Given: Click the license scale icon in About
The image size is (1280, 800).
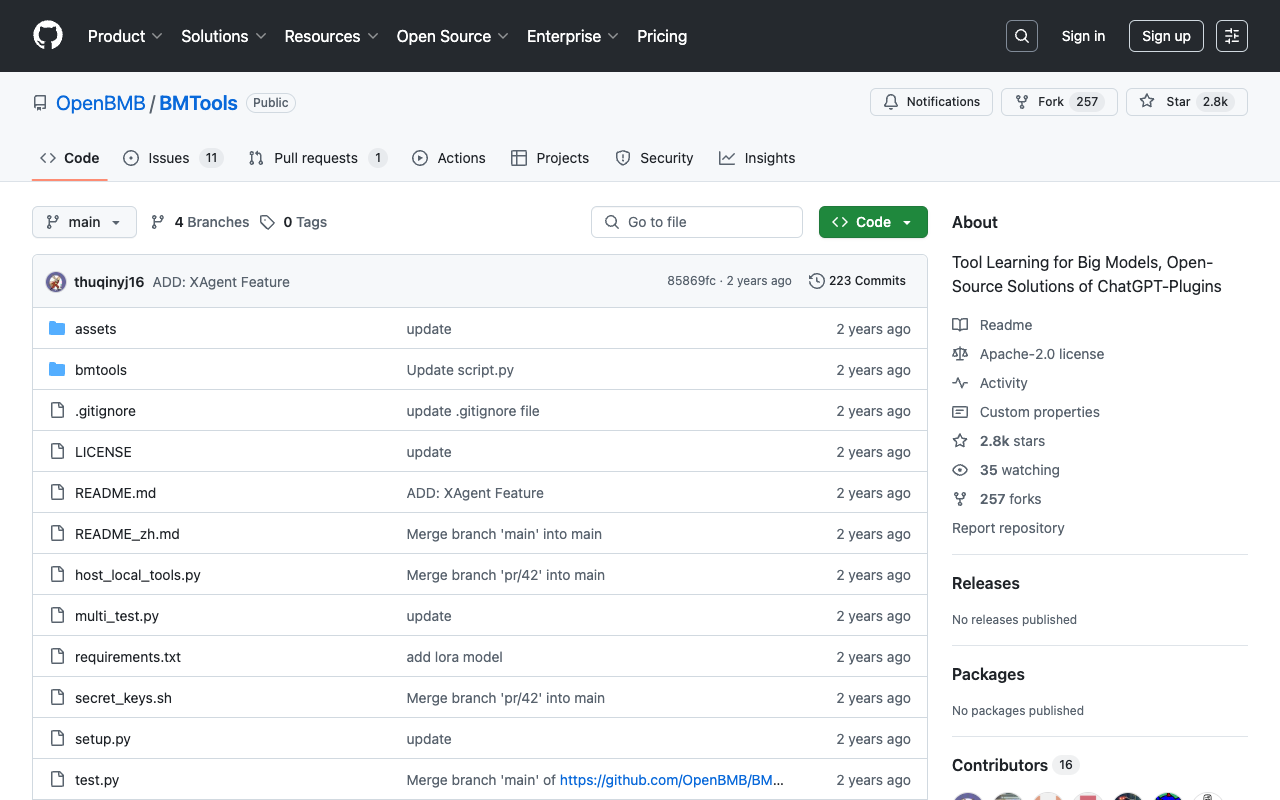Looking at the screenshot, I should coord(960,354).
